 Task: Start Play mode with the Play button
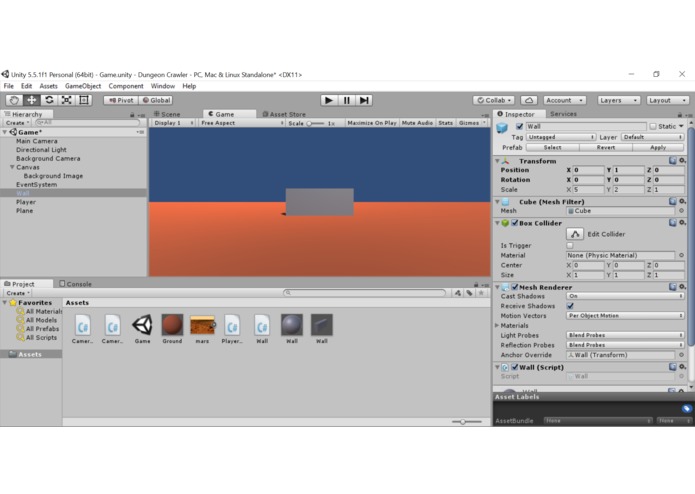pyautogui.click(x=329, y=100)
